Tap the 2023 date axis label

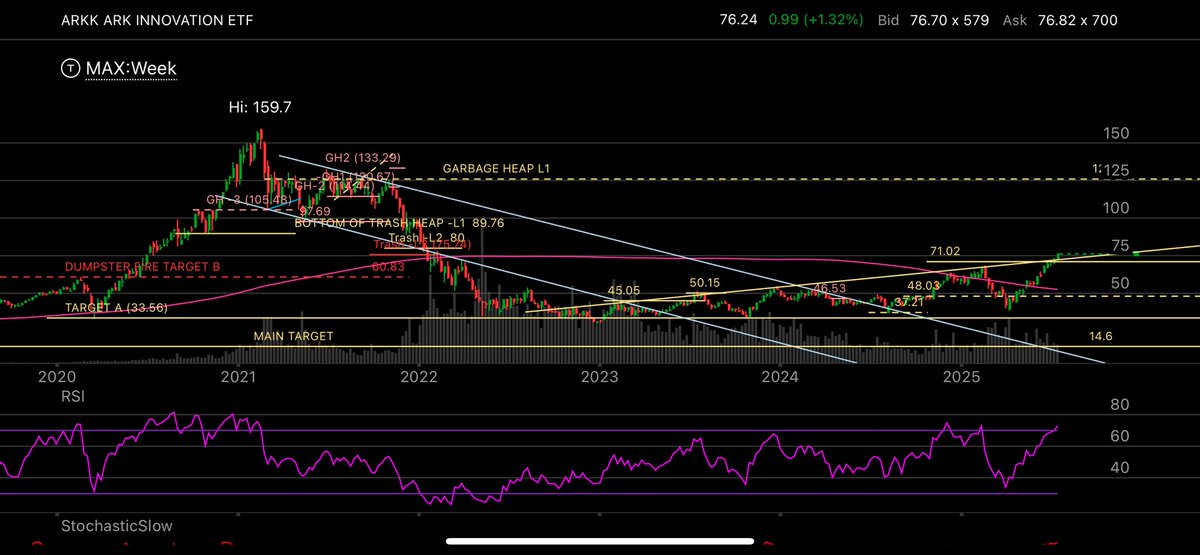598,376
